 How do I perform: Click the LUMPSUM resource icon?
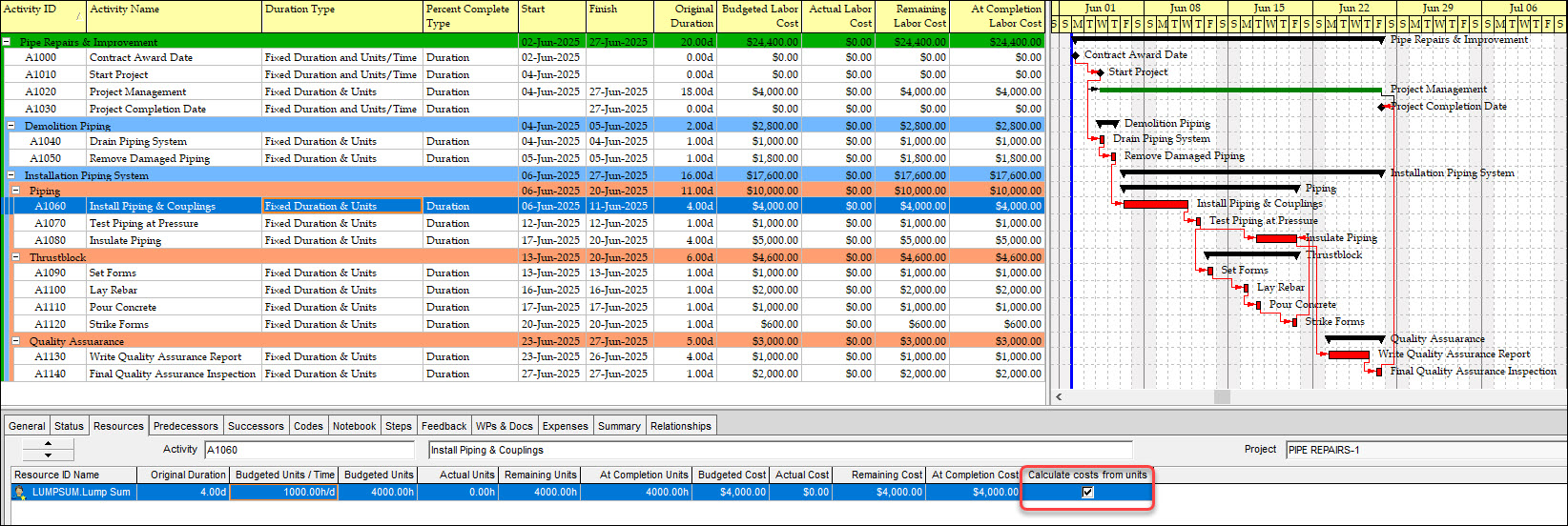[20, 493]
